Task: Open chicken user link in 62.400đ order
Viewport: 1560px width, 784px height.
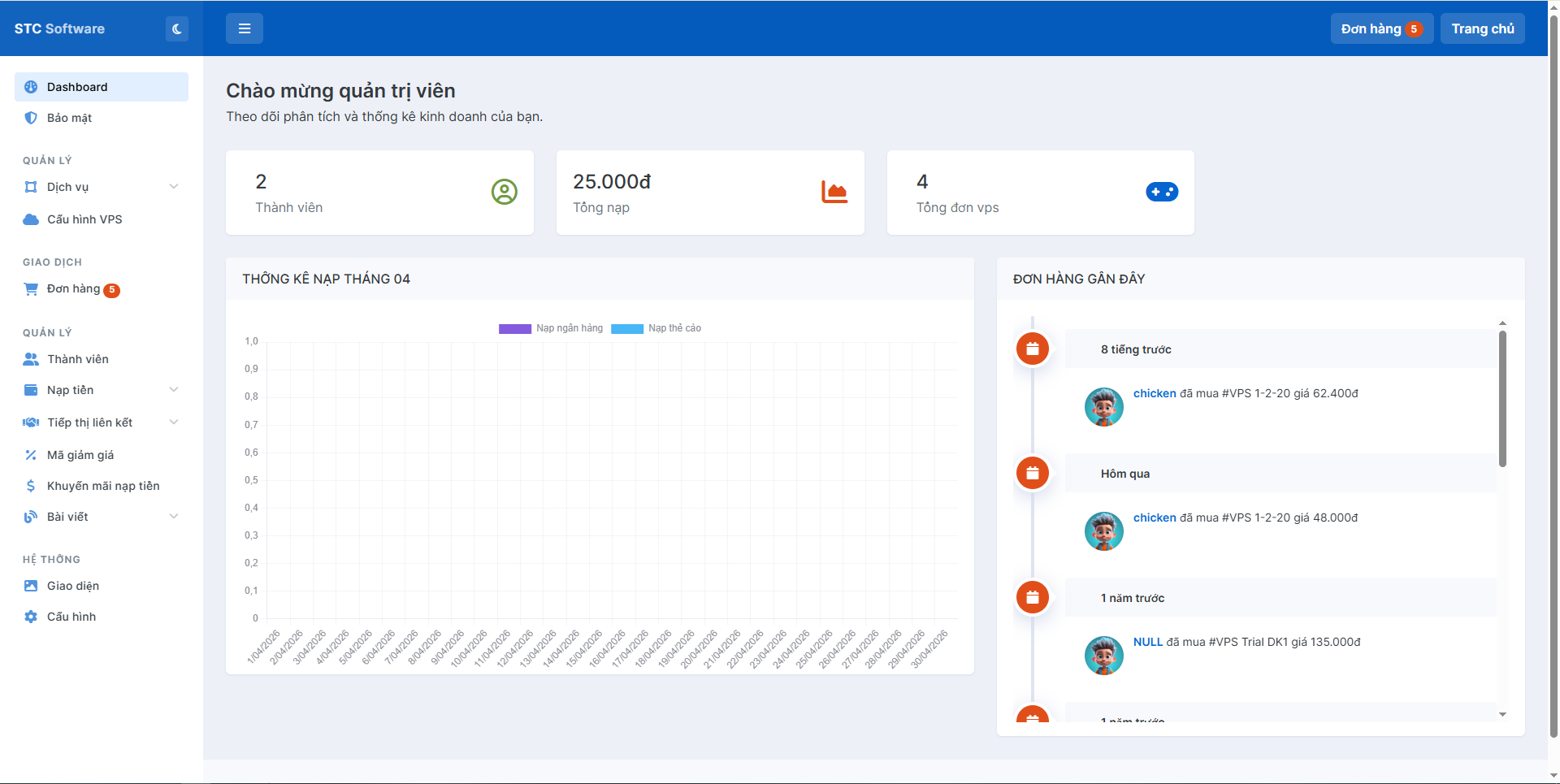Action: (x=1154, y=393)
